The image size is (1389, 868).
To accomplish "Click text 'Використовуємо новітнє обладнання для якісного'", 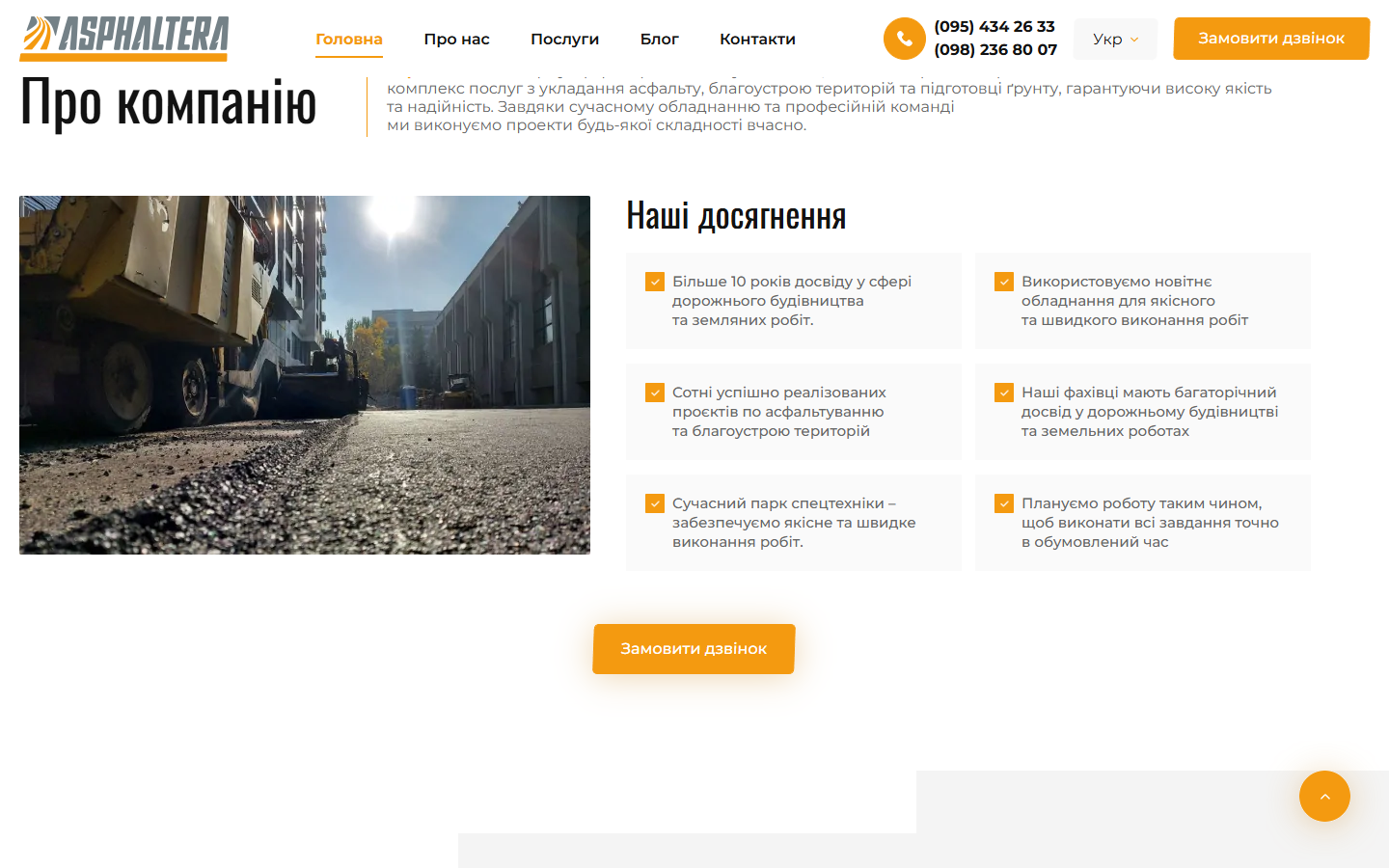I will [x=1118, y=291].
